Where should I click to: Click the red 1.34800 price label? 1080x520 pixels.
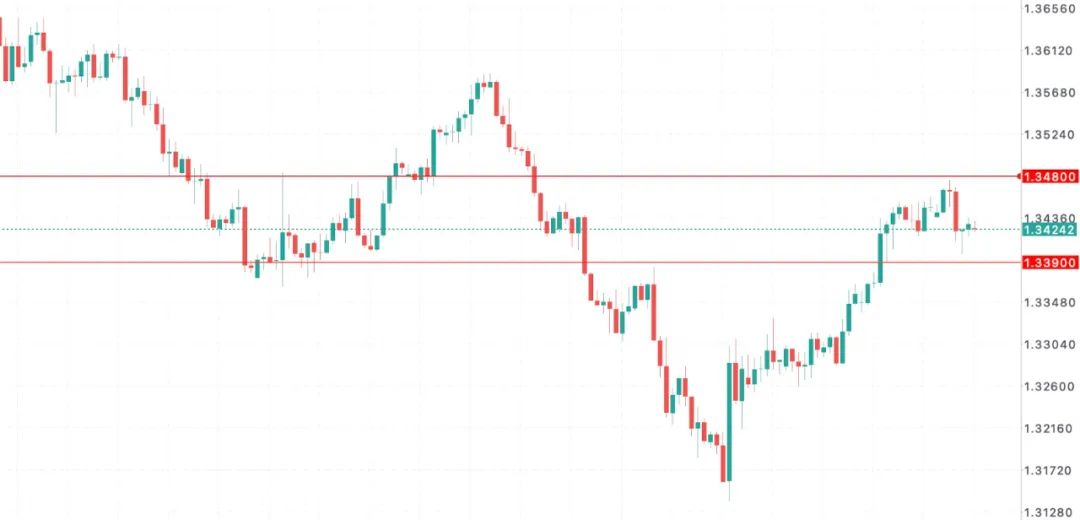point(1048,177)
